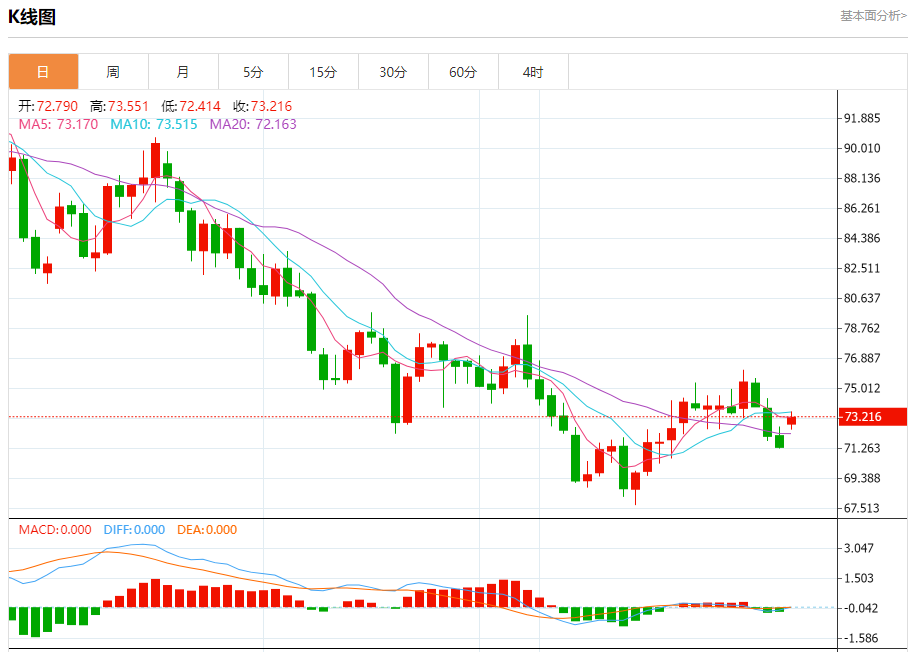Click the red 73.216 current price tag

872,417
